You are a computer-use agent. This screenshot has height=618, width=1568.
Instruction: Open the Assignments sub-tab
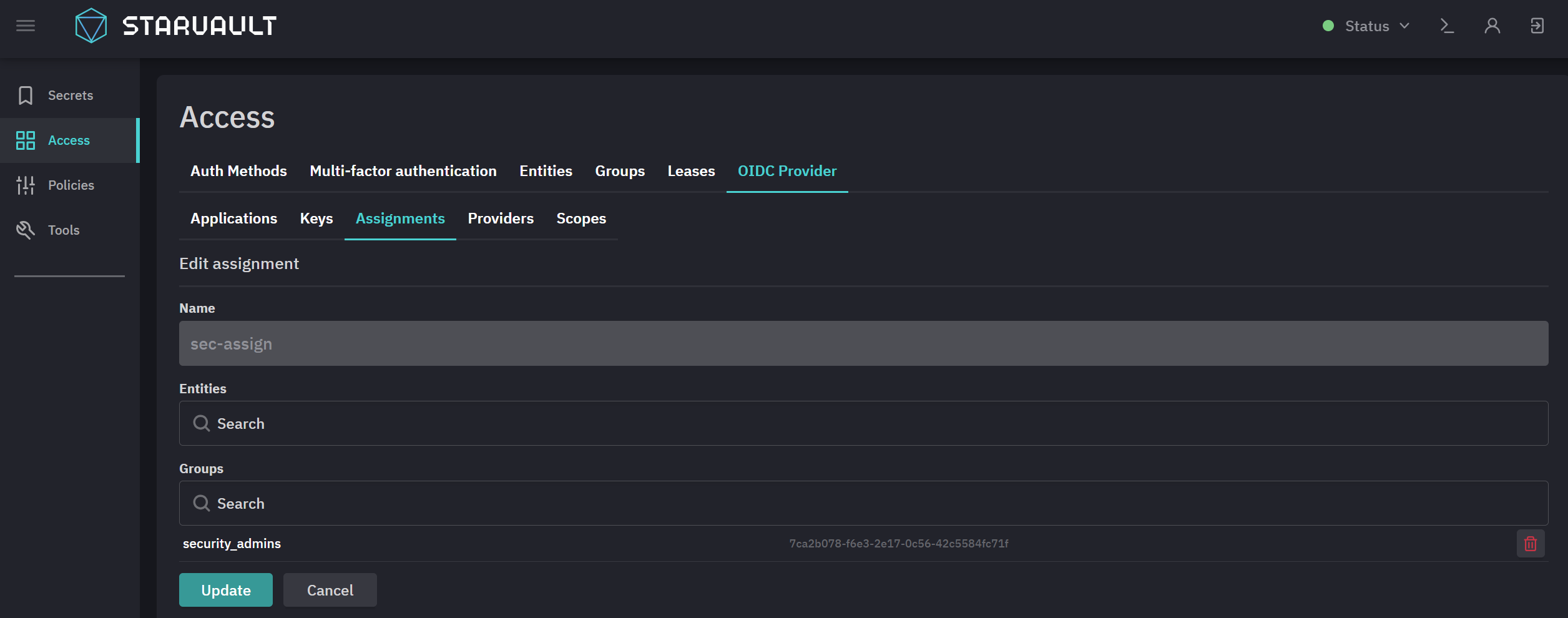tap(400, 218)
